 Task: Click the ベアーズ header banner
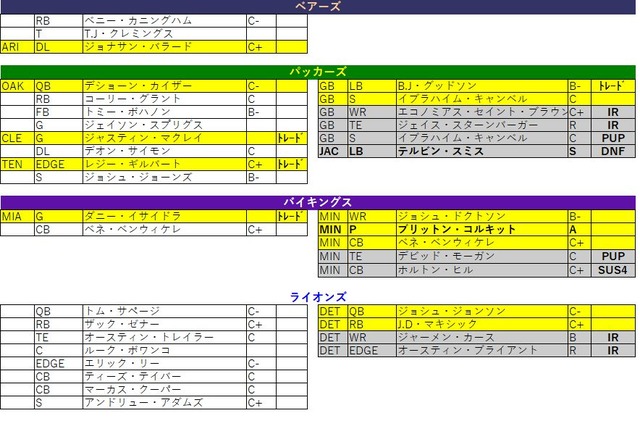pyautogui.click(x=318, y=7)
